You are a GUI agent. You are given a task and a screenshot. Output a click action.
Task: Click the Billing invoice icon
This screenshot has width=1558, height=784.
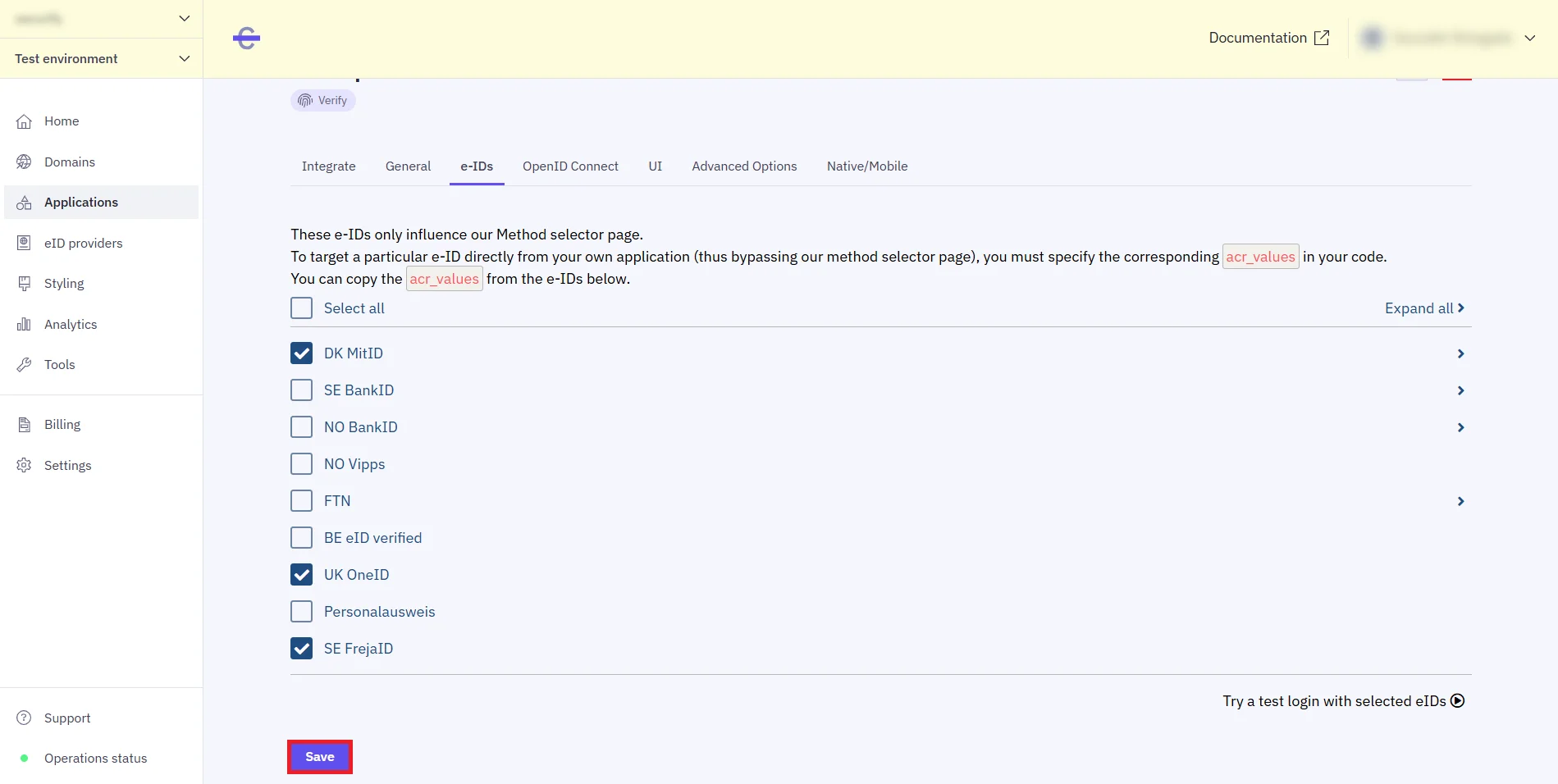[x=24, y=425]
